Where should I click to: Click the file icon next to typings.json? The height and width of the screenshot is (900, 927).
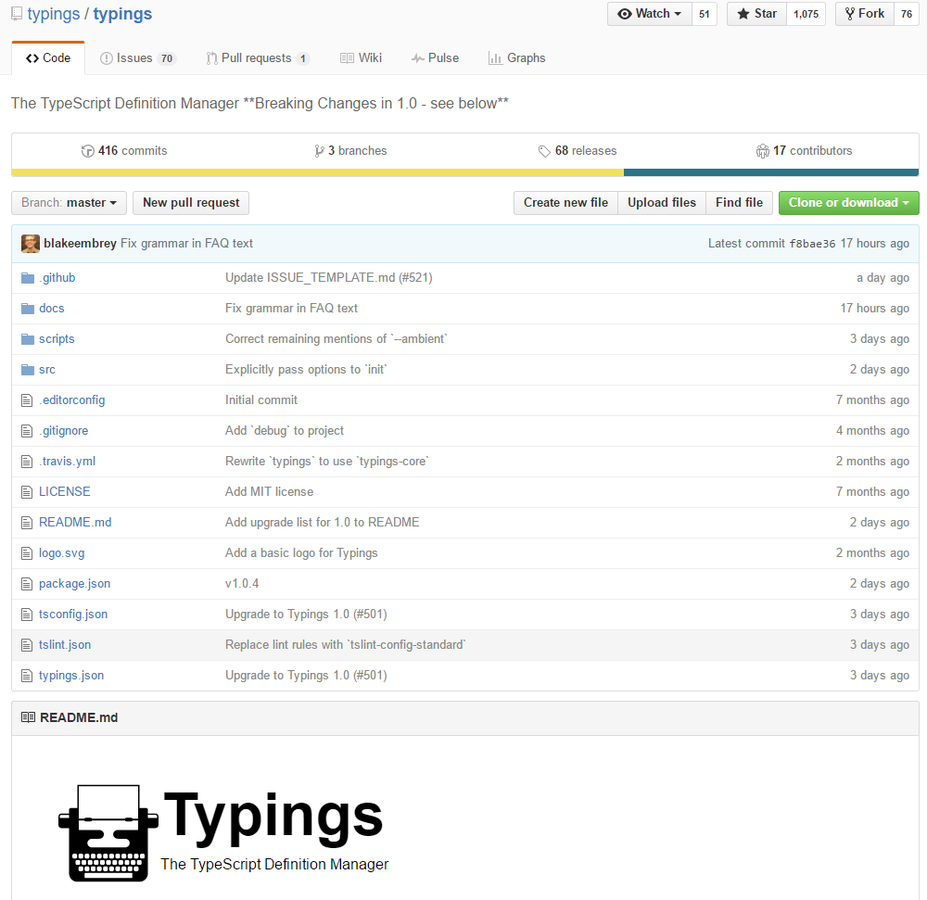pos(27,675)
